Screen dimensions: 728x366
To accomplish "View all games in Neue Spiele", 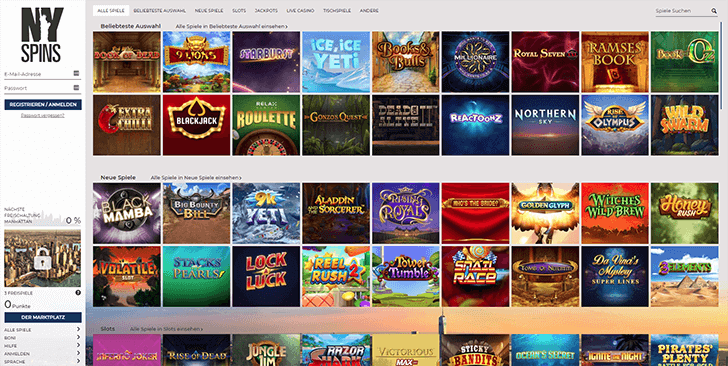I will point(196,177).
